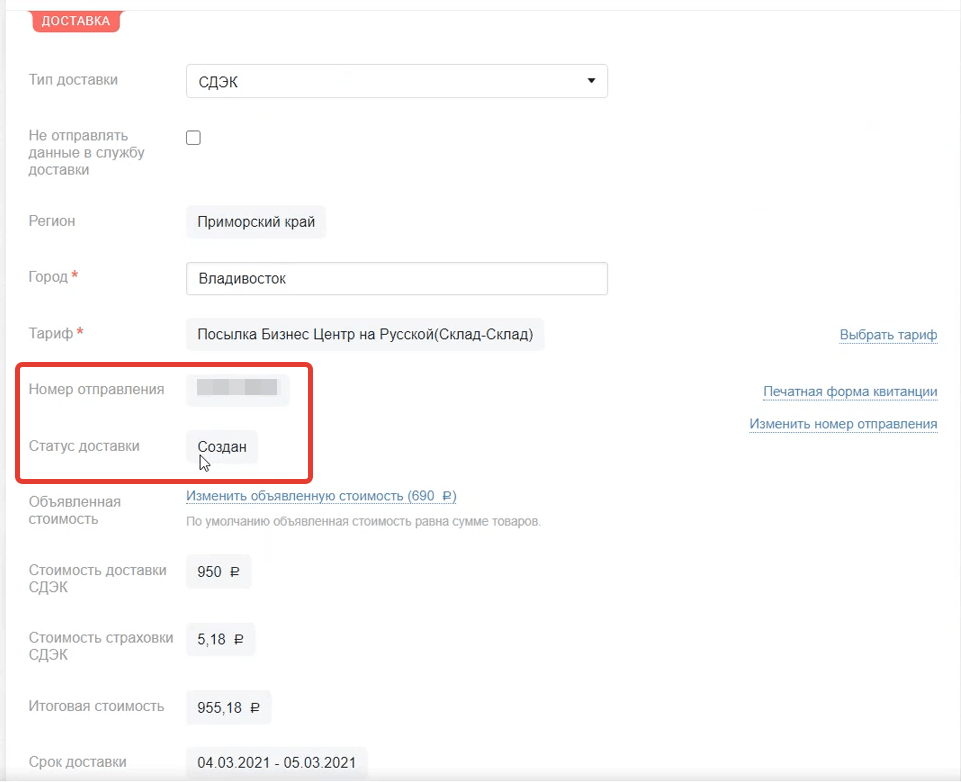Click the Приморский край region field

(x=256, y=222)
